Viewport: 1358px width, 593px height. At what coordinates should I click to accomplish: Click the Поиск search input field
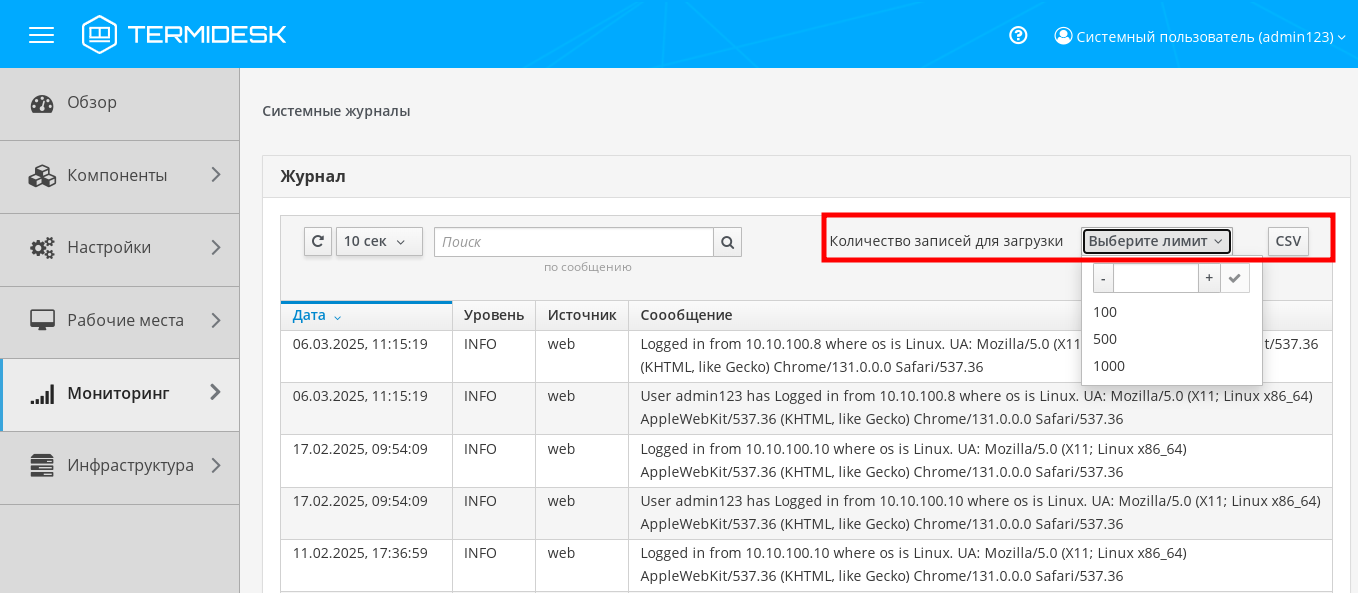tap(573, 242)
